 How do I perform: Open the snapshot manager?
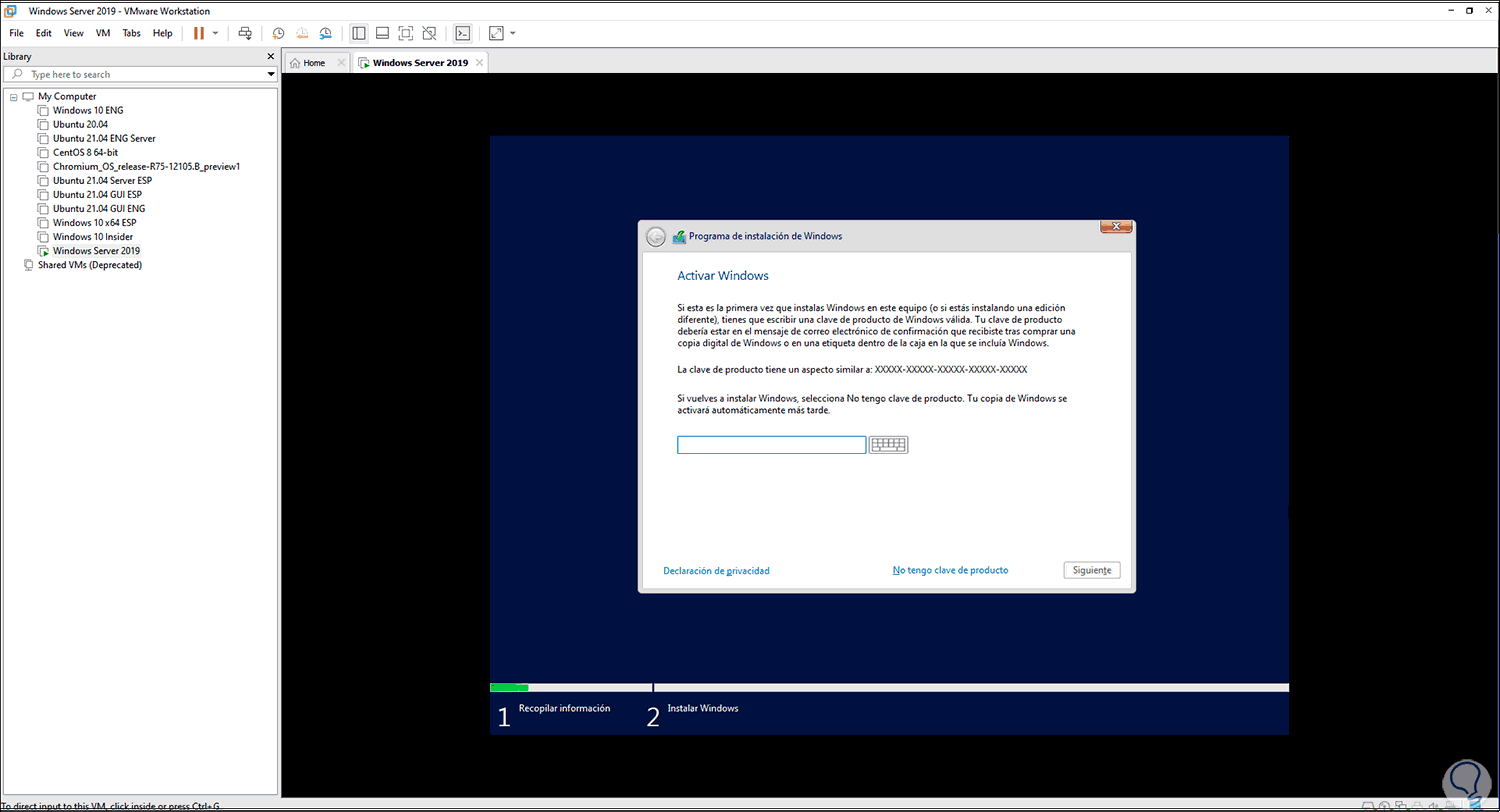(325, 33)
